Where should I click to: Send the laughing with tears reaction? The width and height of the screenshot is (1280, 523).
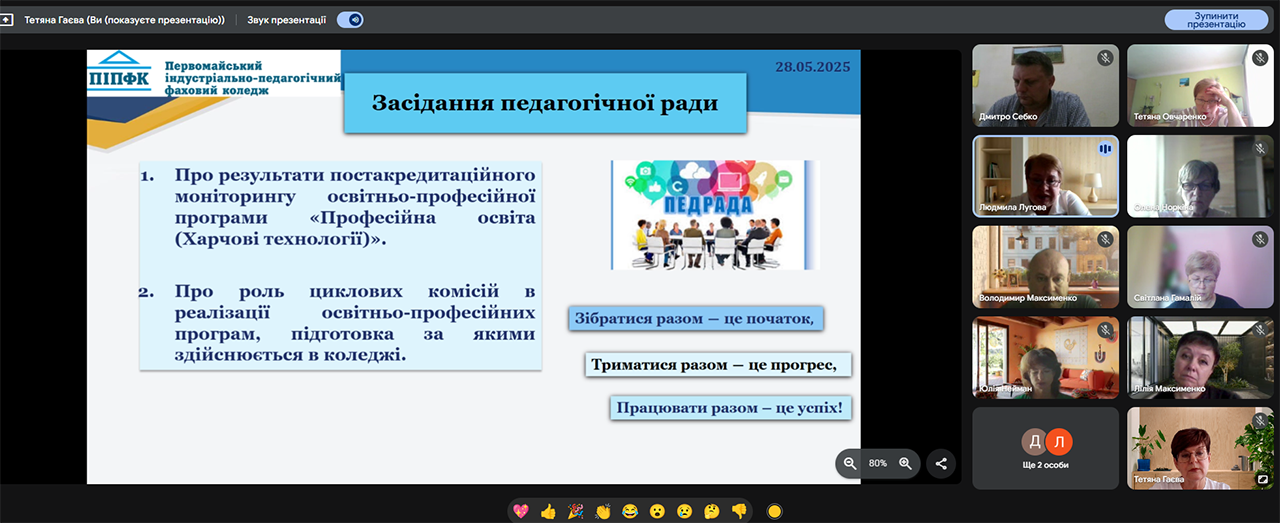[630, 511]
